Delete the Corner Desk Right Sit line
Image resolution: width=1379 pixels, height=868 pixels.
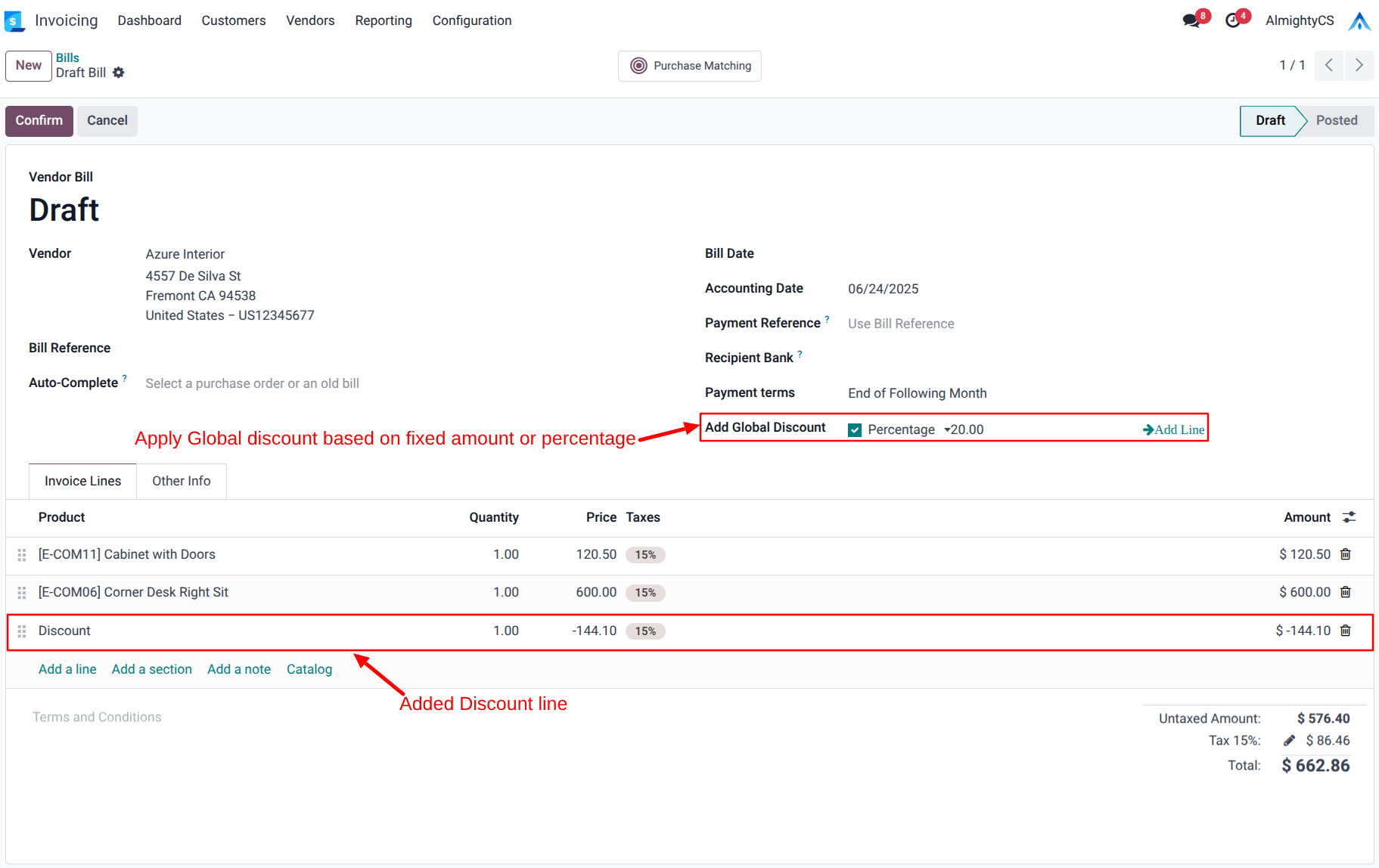point(1345,592)
